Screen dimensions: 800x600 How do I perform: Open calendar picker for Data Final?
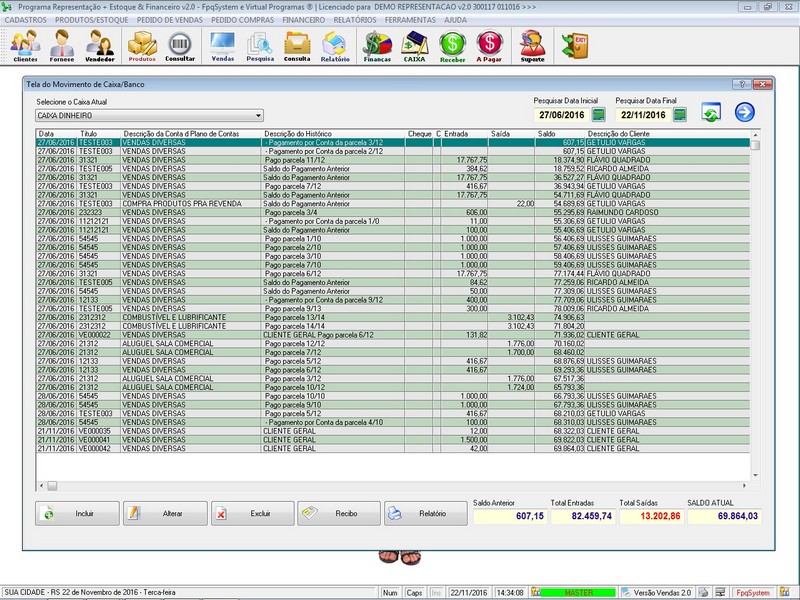click(x=680, y=116)
